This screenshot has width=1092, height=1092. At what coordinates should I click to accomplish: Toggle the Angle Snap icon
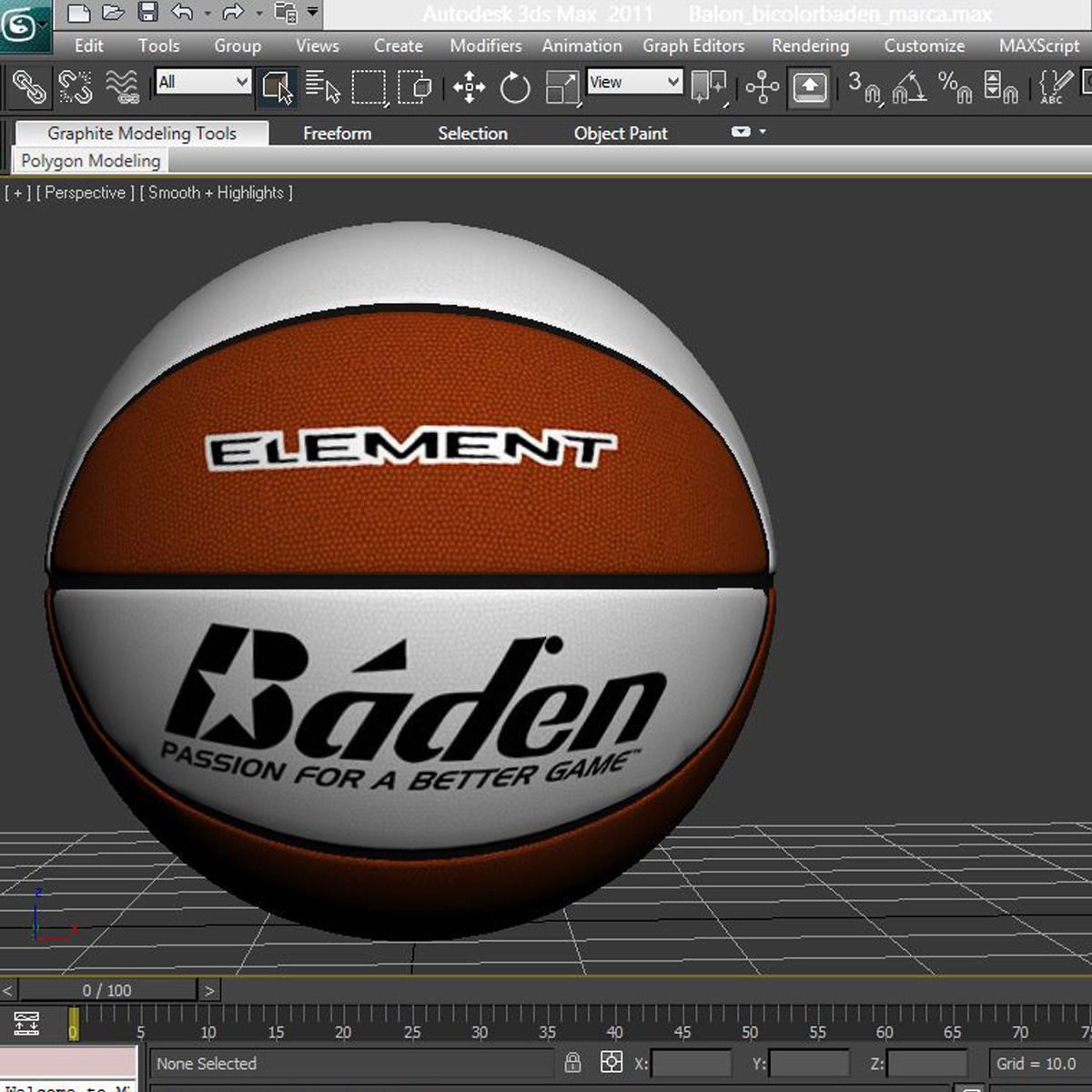click(x=910, y=88)
